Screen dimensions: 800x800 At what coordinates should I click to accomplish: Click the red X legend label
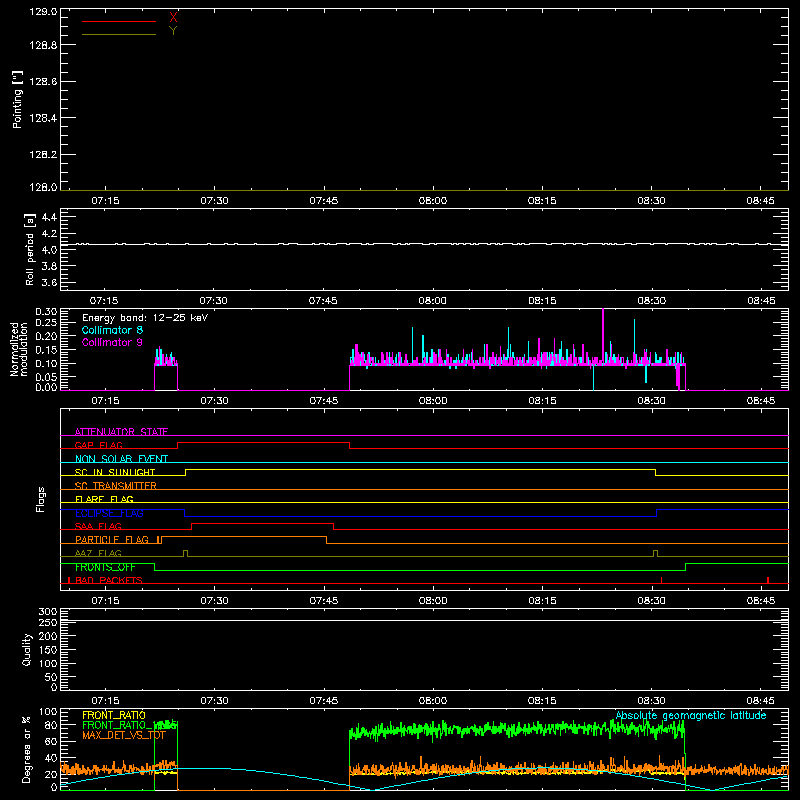pyautogui.click(x=173, y=18)
